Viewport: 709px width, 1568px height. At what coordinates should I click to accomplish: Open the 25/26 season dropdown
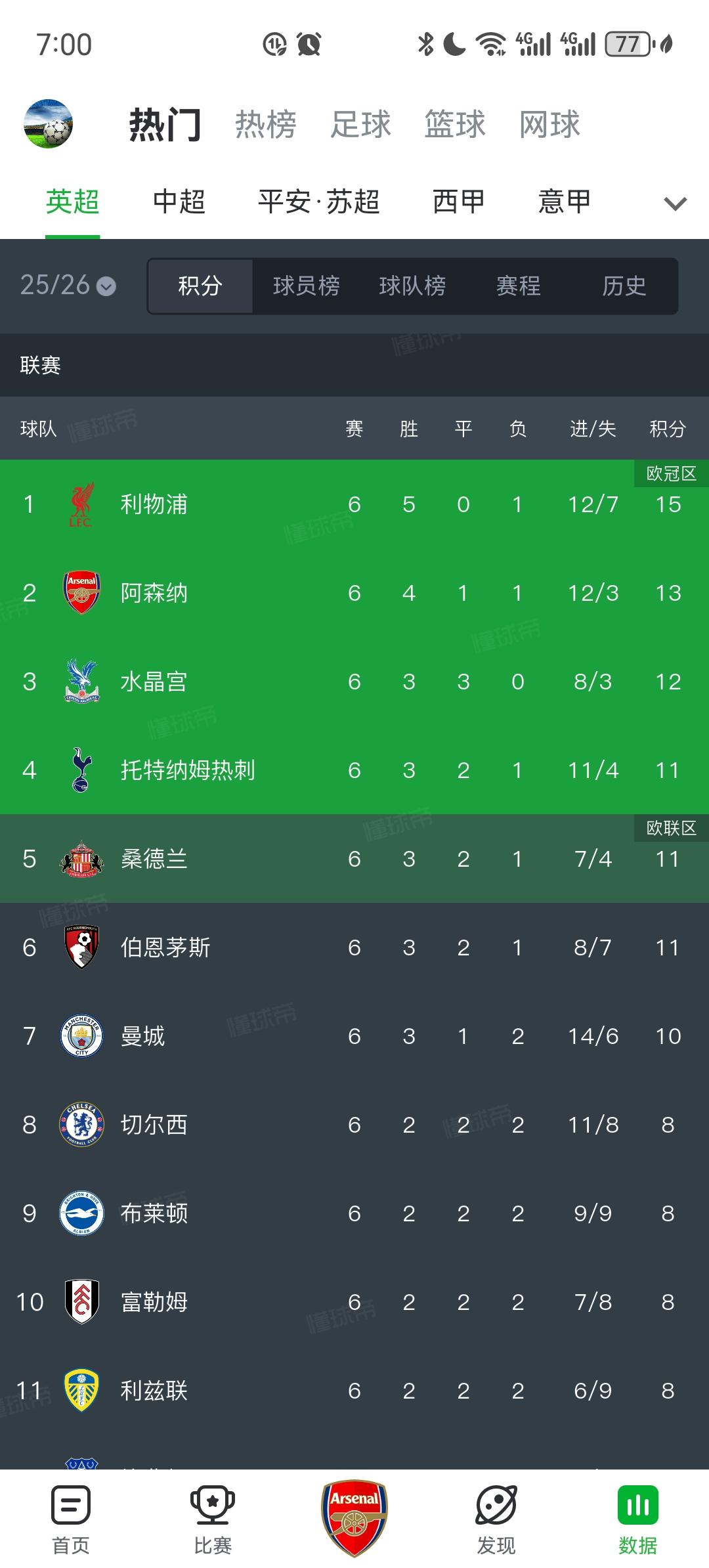pyautogui.click(x=68, y=286)
